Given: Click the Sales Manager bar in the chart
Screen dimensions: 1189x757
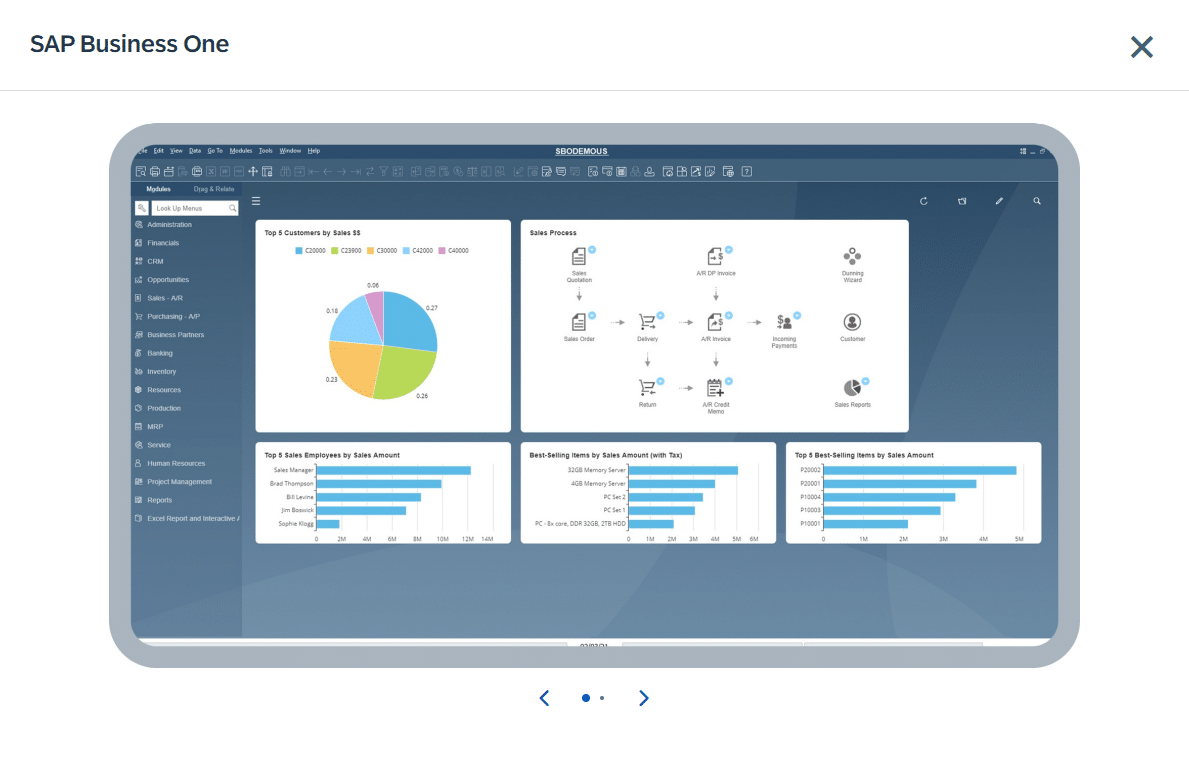Looking at the screenshot, I should (394, 470).
